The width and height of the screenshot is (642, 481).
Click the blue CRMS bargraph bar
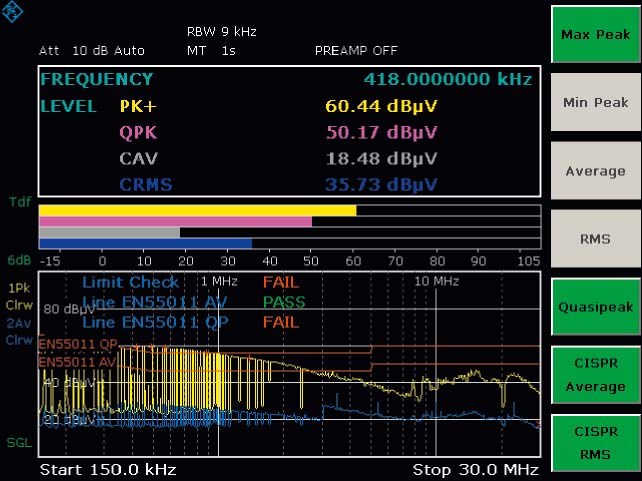coord(145,244)
